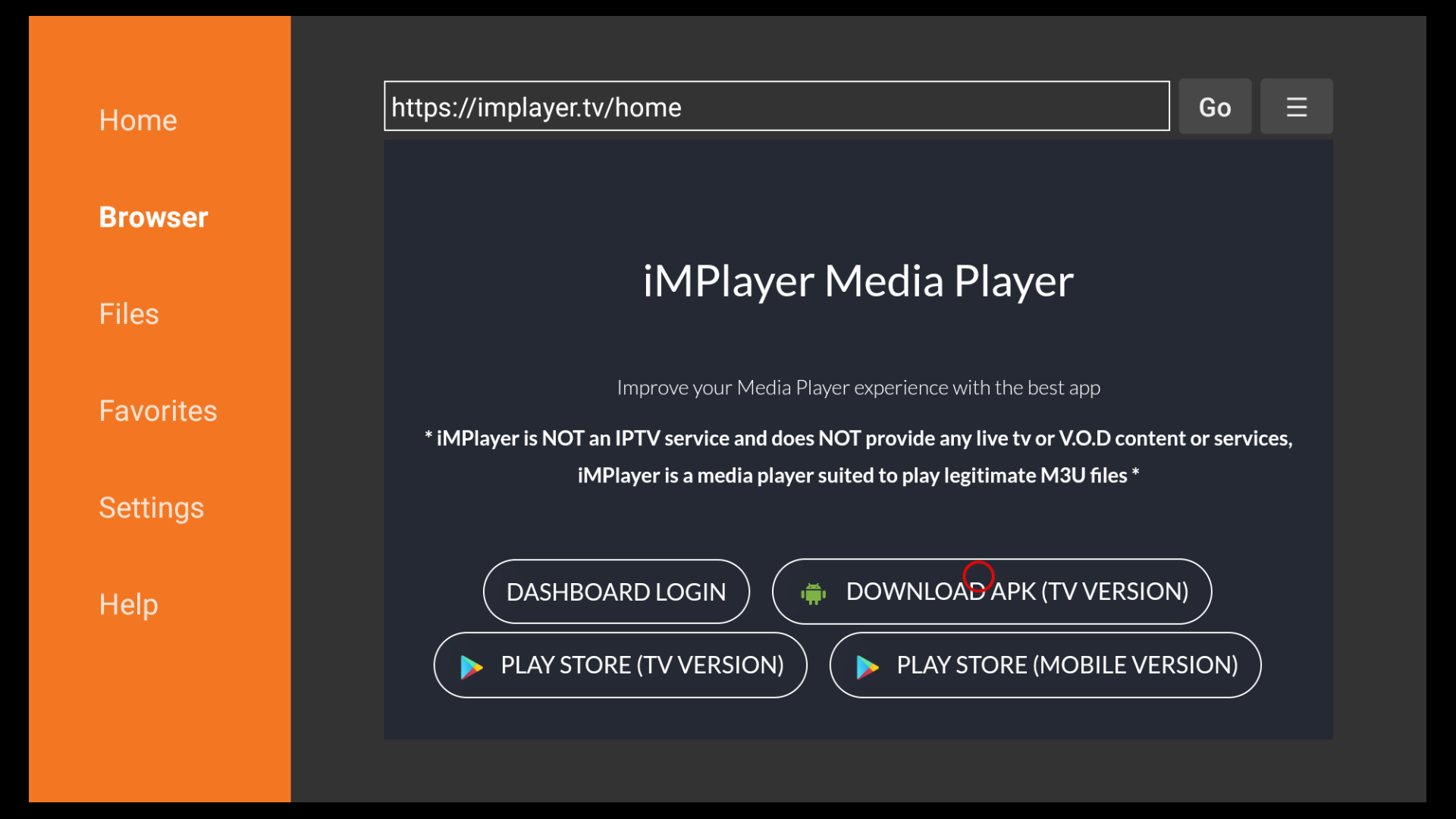Open Settings in the sidebar
Viewport: 1456px width, 819px height.
tap(152, 508)
